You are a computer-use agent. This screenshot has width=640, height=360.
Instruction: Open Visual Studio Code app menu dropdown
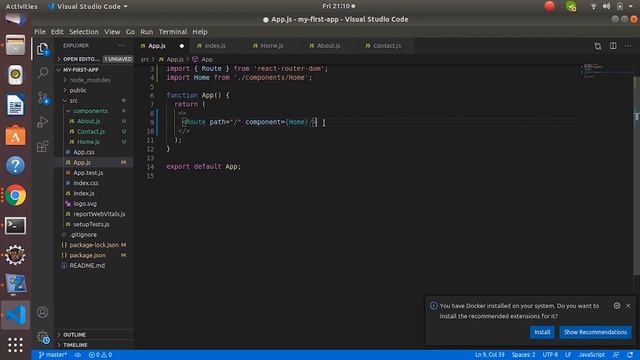88,6
